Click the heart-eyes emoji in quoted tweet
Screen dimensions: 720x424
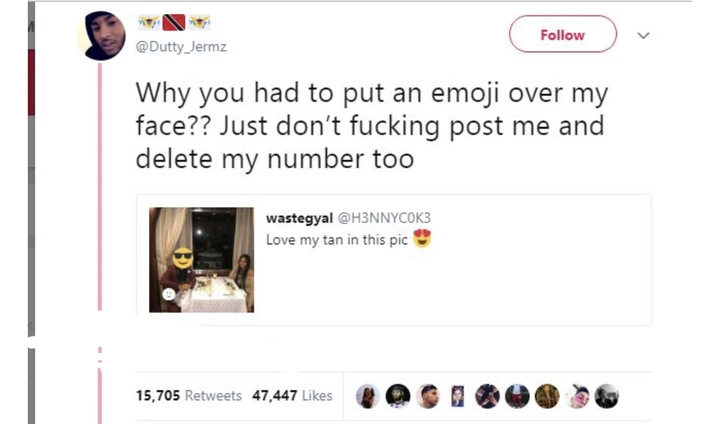tap(422, 239)
